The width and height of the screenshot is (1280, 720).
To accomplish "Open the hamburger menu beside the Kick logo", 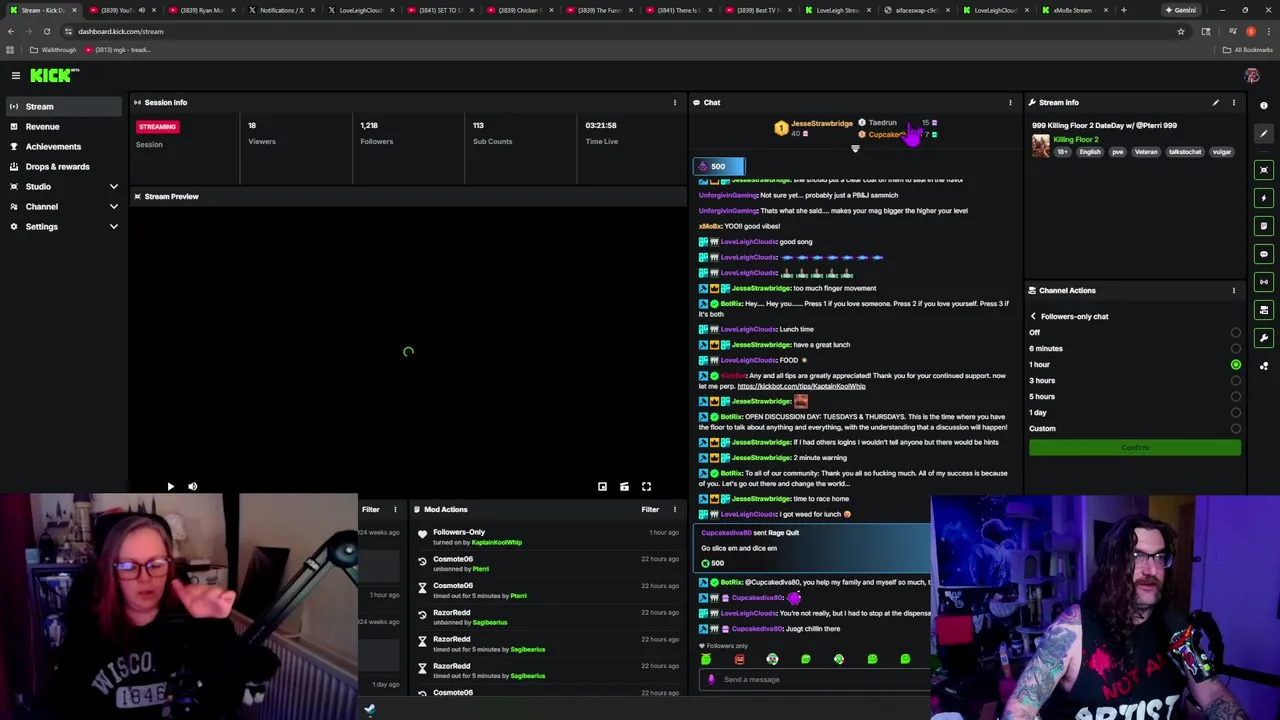I will click(x=16, y=75).
